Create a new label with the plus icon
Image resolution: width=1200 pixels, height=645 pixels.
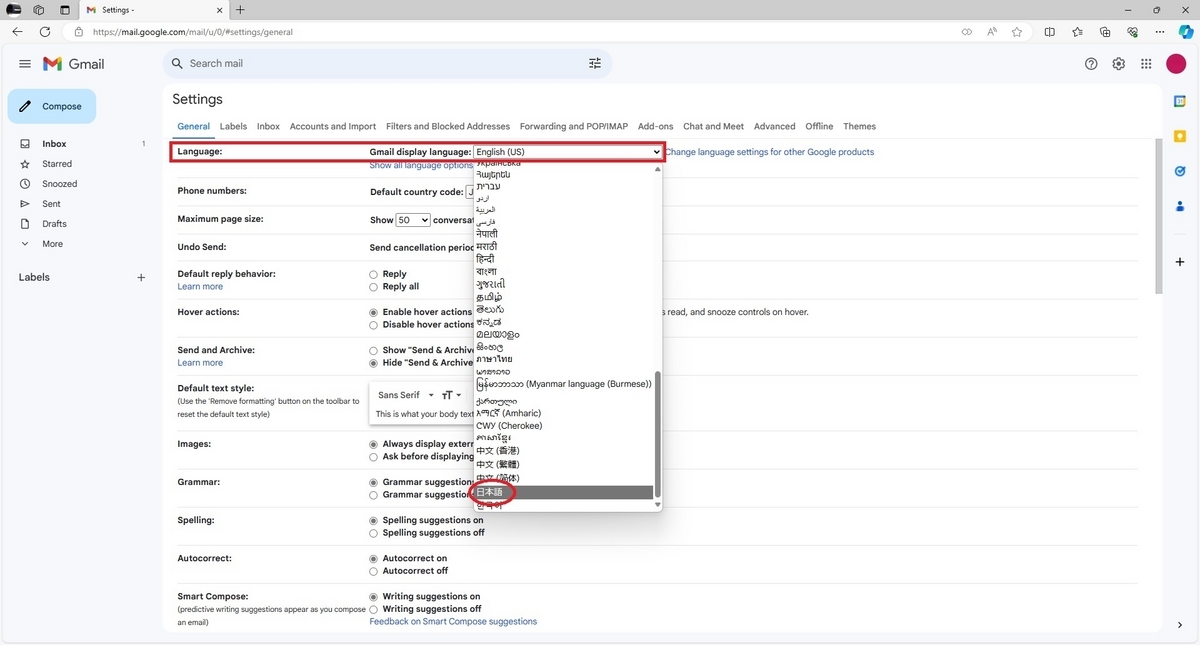[x=141, y=278]
